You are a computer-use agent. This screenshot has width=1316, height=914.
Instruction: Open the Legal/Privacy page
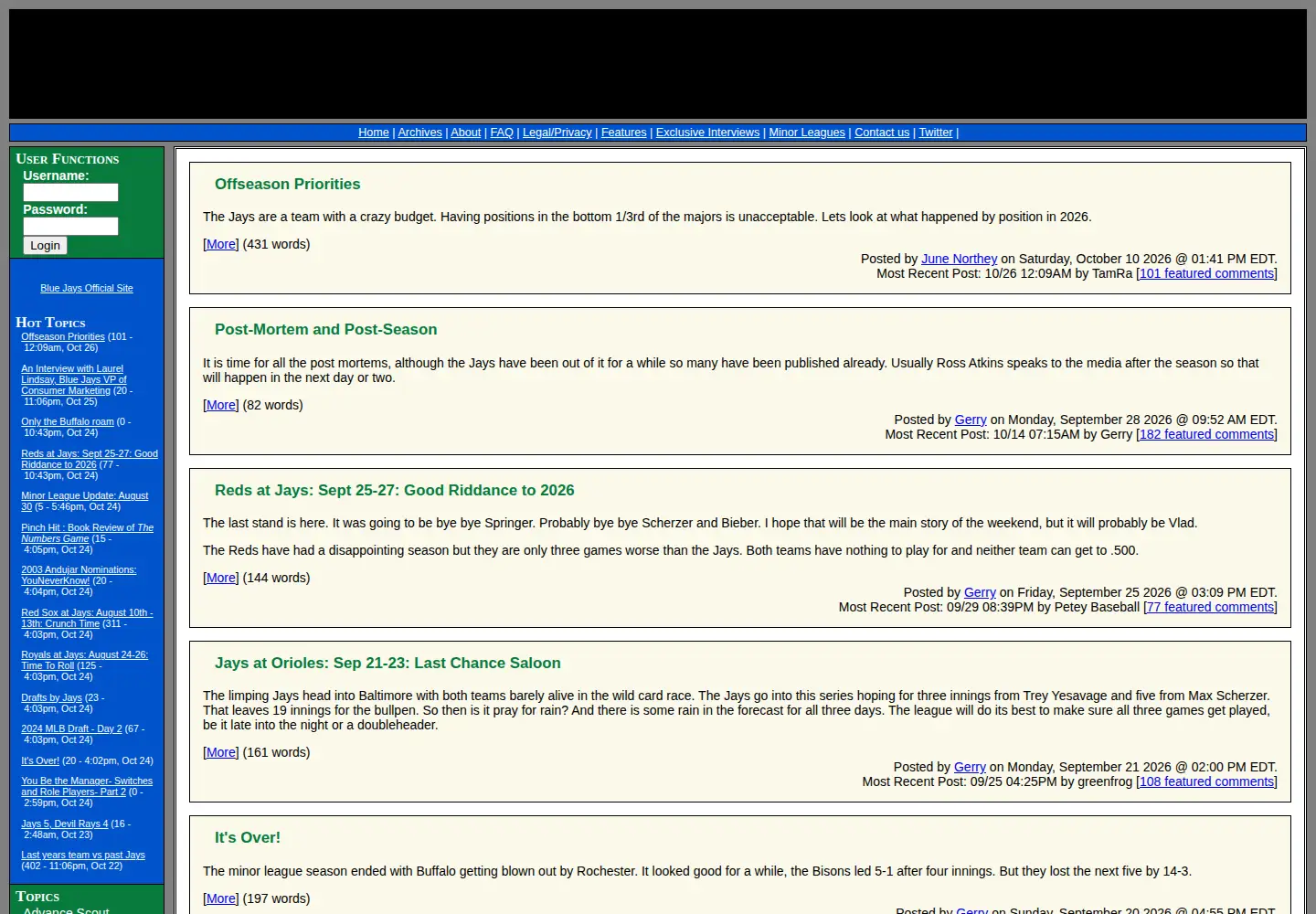557,133
